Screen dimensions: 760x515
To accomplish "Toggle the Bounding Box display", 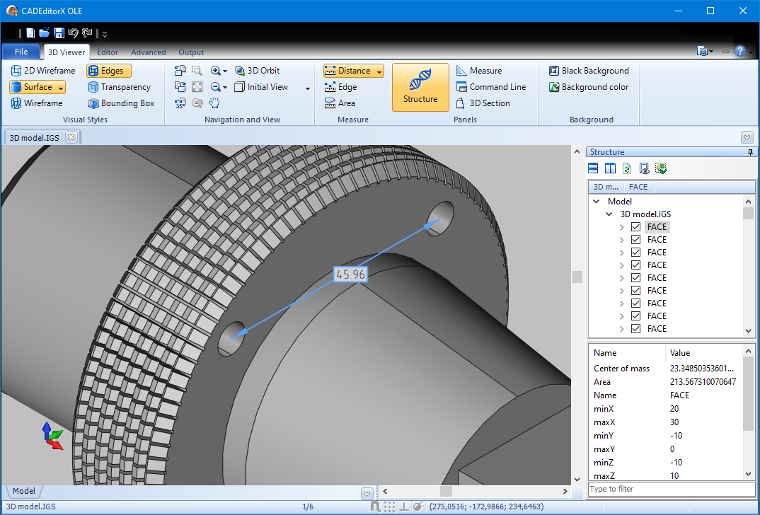I will [121, 103].
